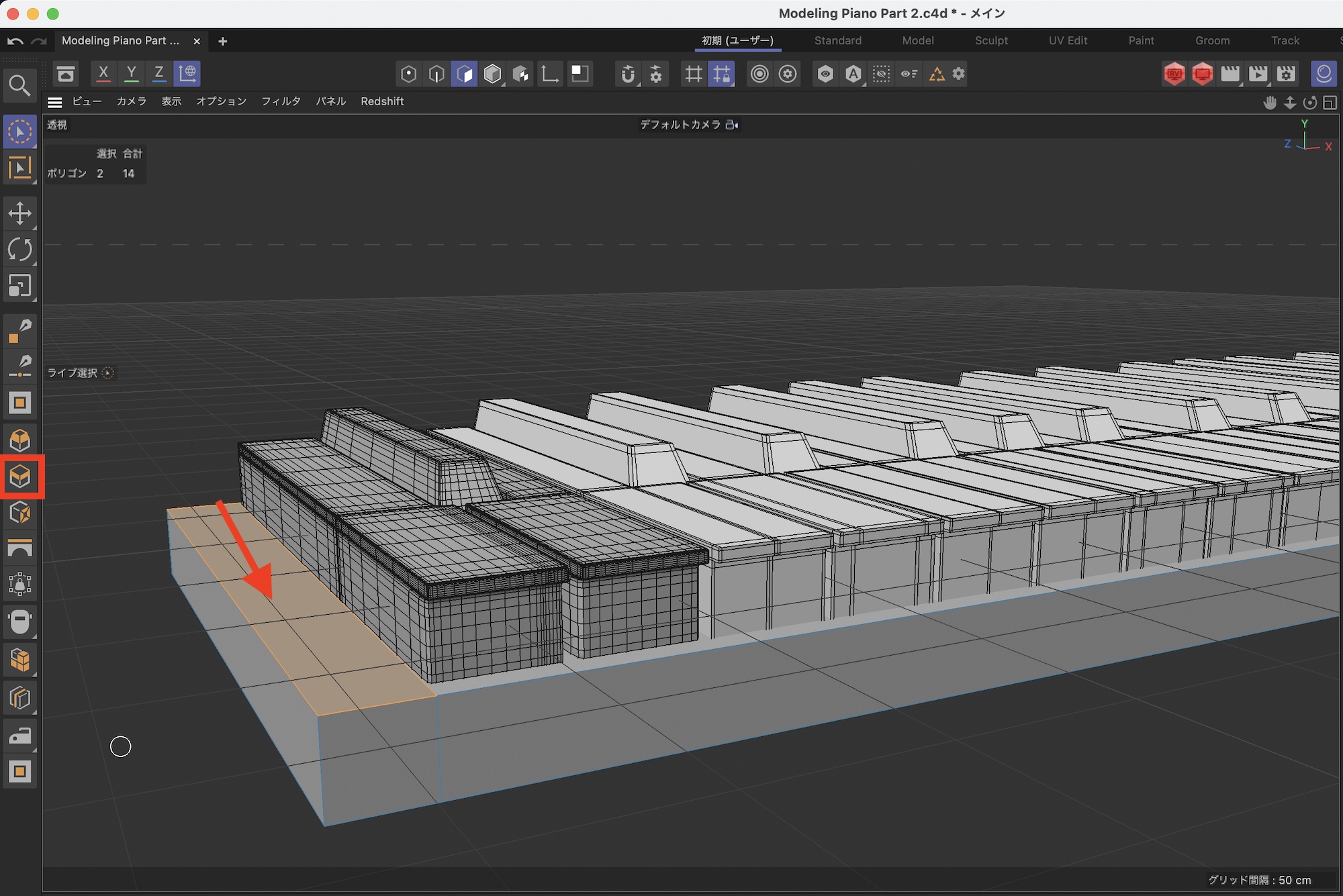The width and height of the screenshot is (1343, 896).
Task: Add new project tab with plus
Action: (223, 41)
